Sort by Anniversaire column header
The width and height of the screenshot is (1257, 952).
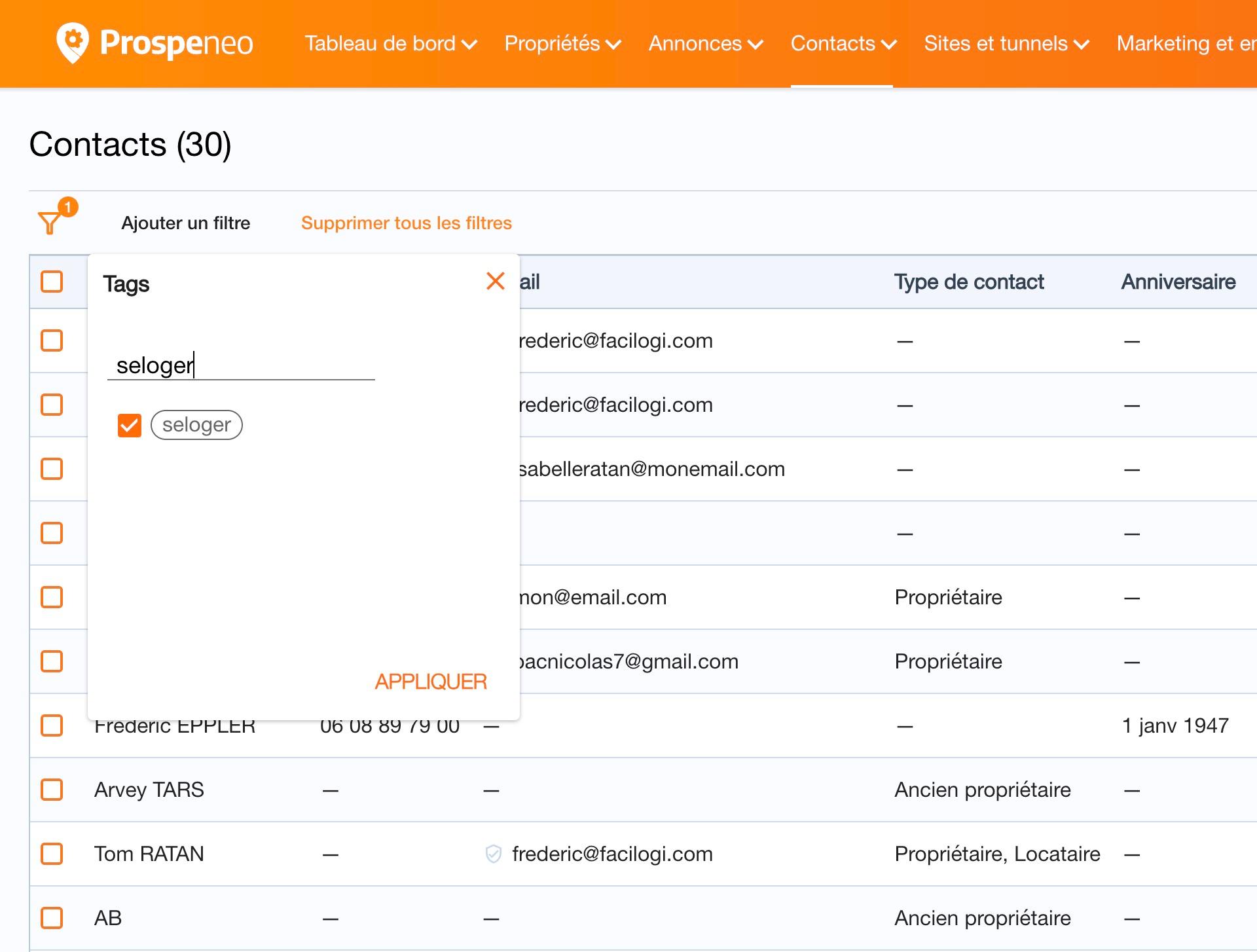pos(1178,282)
